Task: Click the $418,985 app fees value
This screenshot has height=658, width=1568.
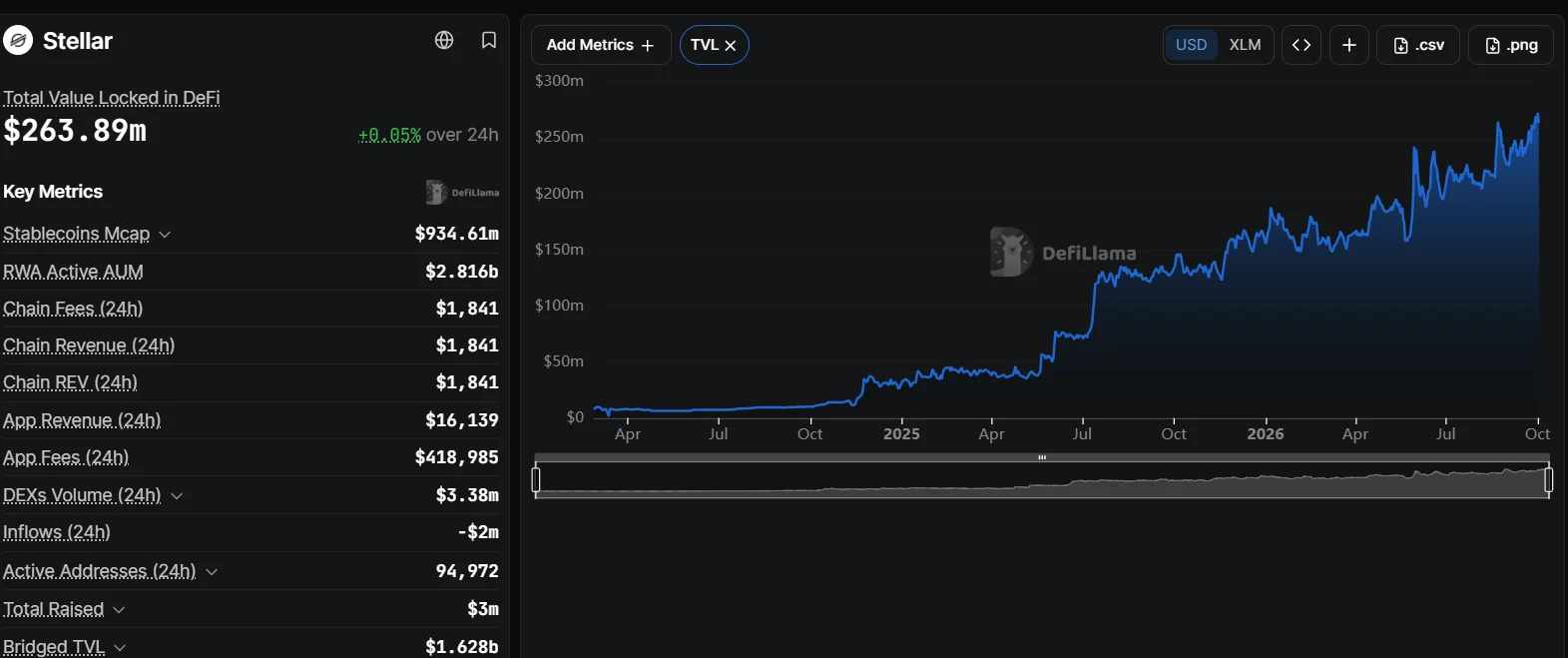Action: click(x=457, y=457)
